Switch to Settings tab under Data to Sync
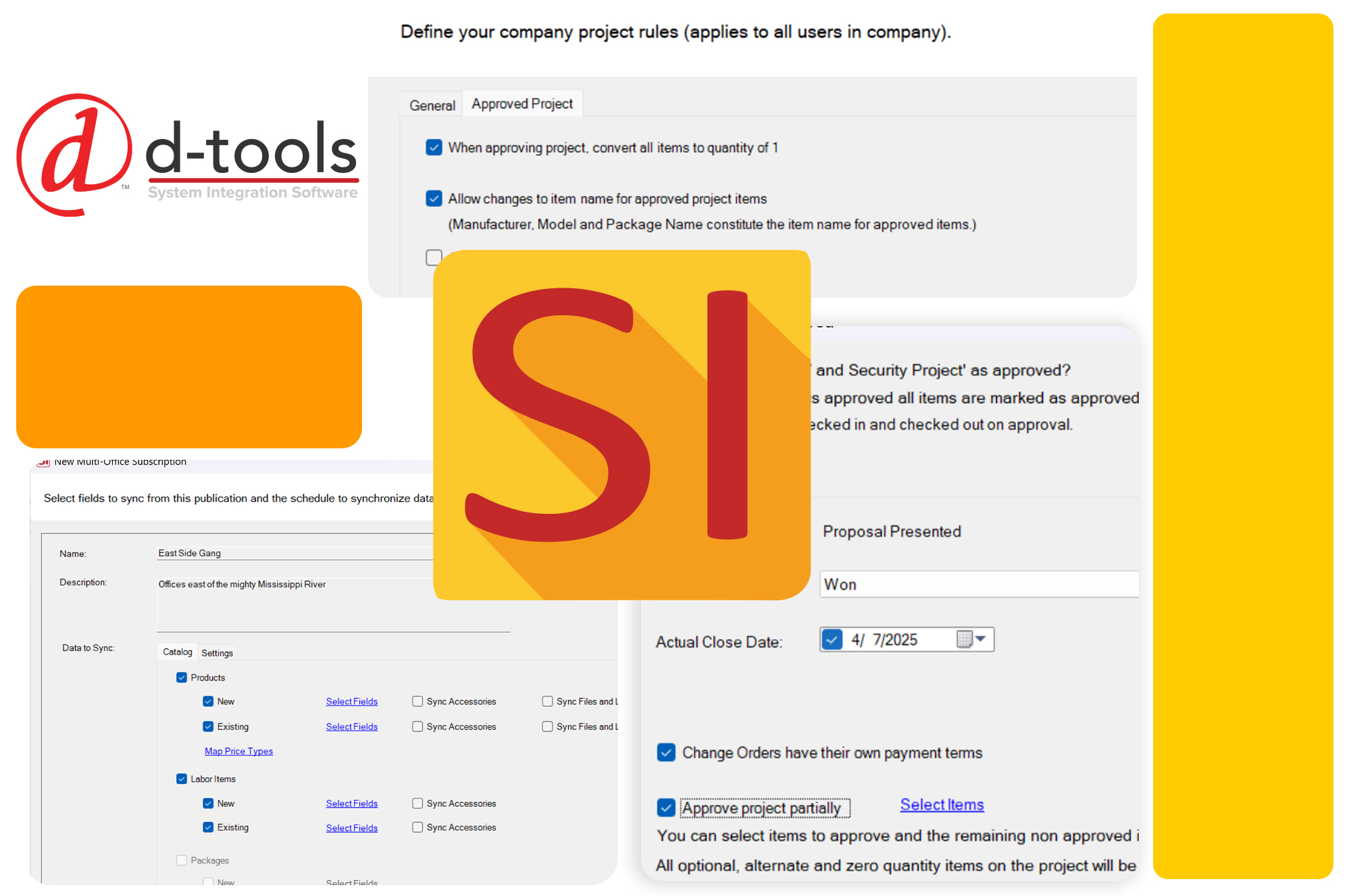 coord(217,653)
